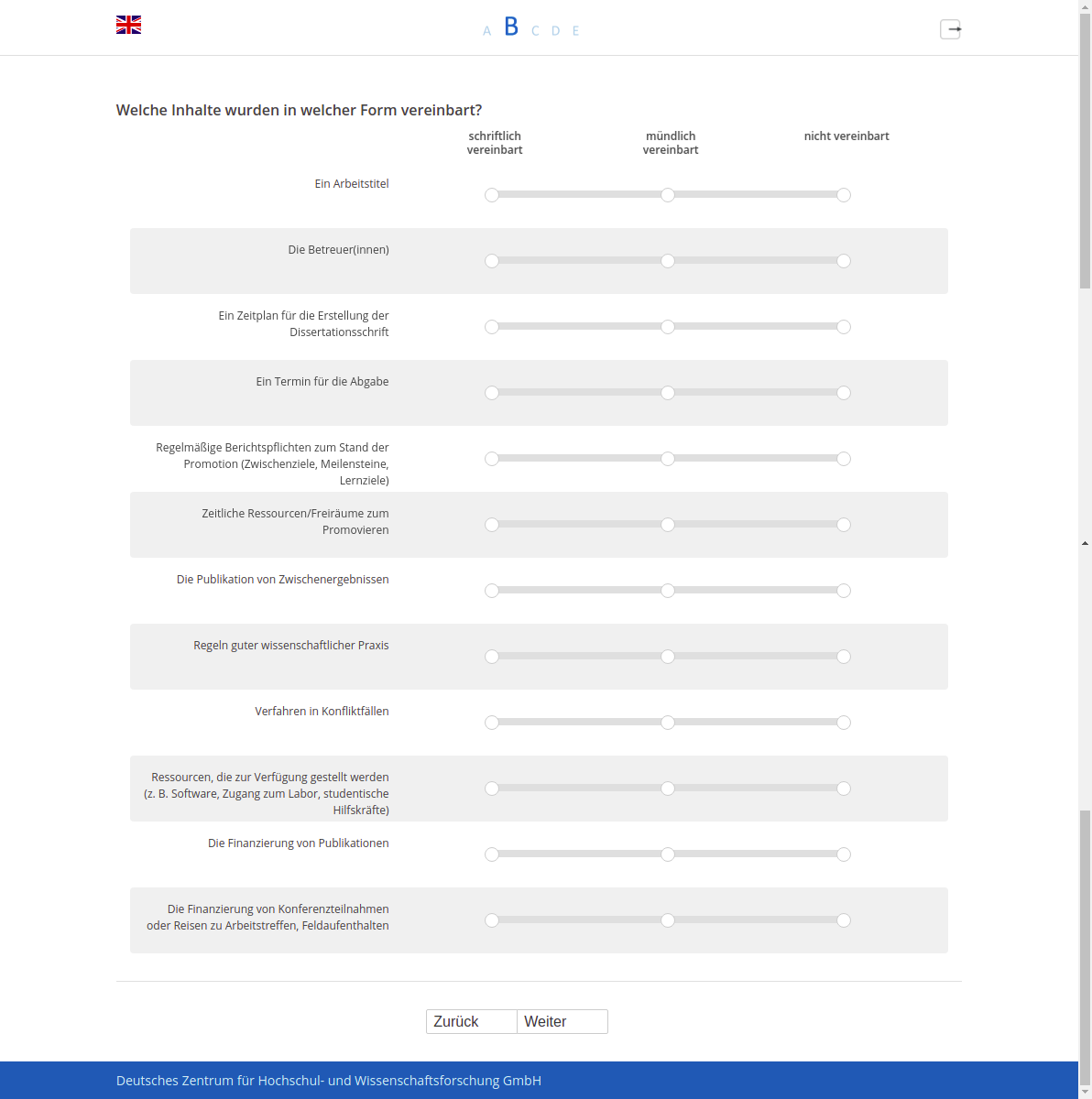Set Termin für die Abgabe to nicht vereinbart
The width and height of the screenshot is (1092, 1099).
[844, 393]
